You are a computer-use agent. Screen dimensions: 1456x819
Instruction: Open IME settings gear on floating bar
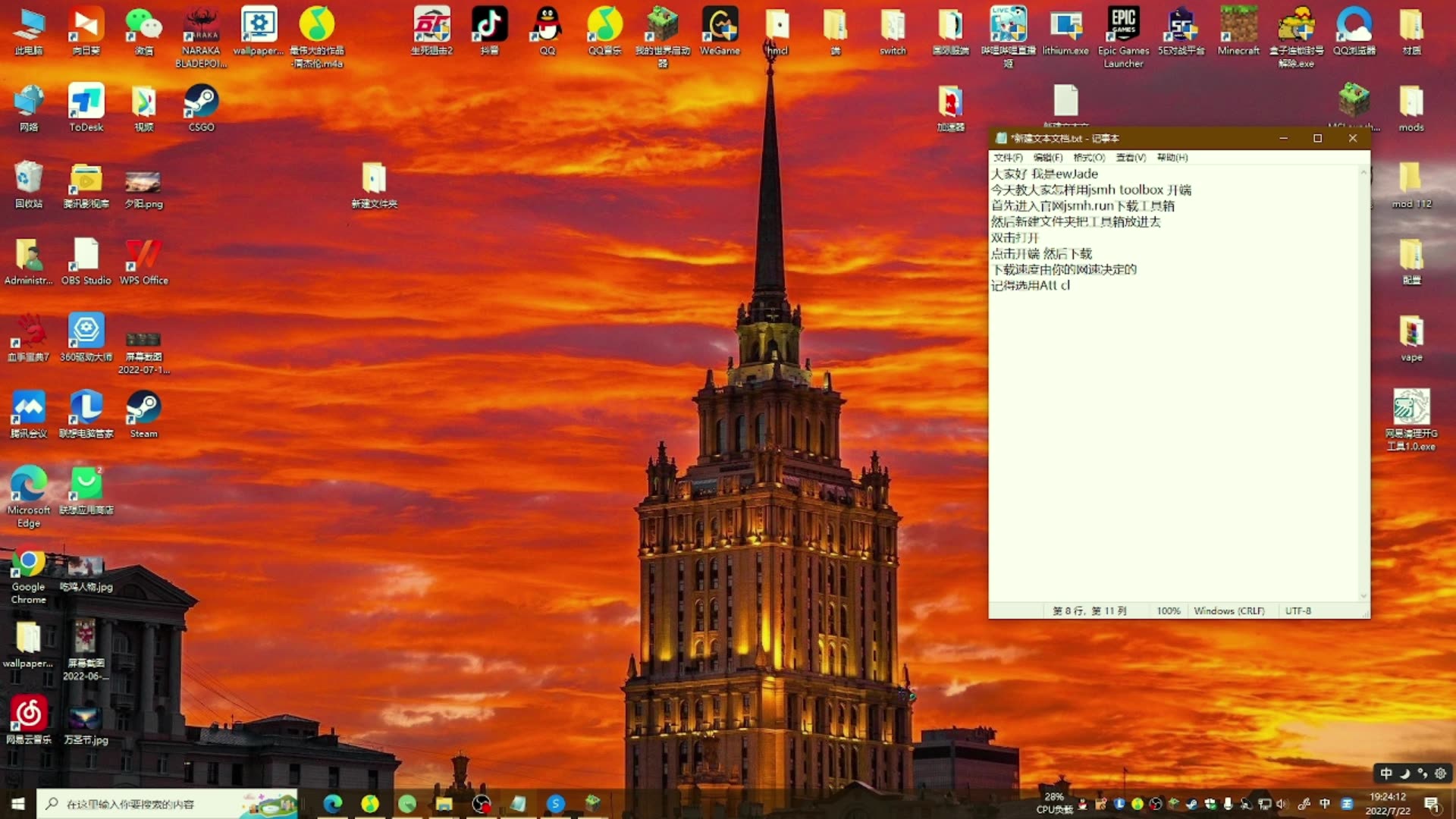click(1441, 773)
